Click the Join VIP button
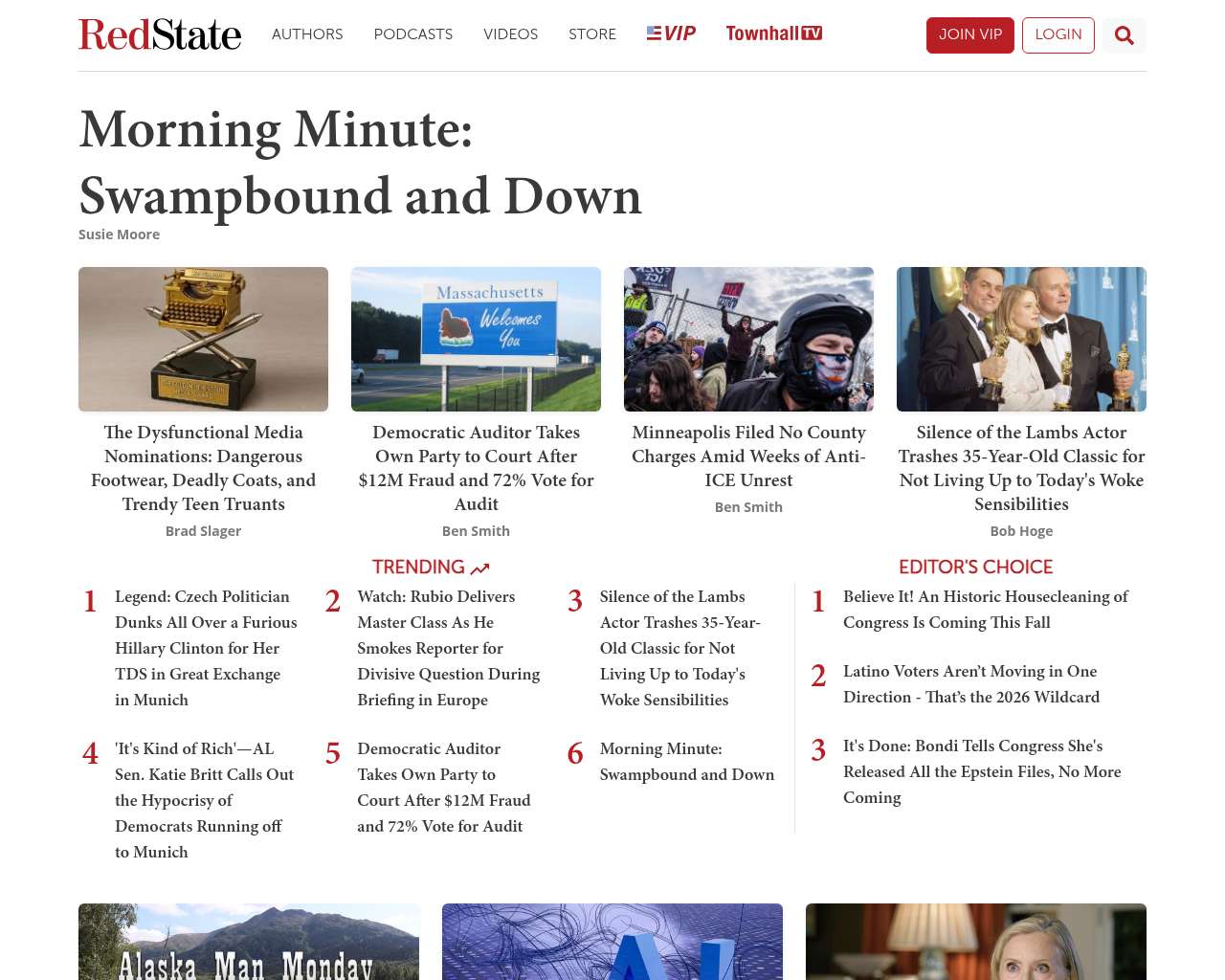Viewport: 1225px width, 980px height. click(970, 35)
